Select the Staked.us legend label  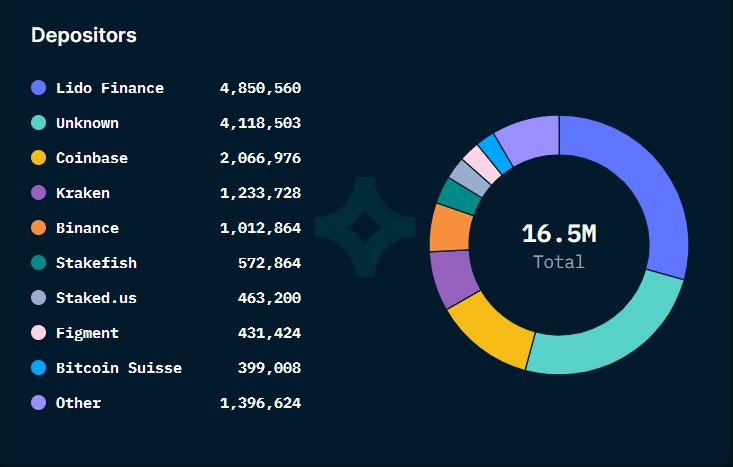coord(96,298)
